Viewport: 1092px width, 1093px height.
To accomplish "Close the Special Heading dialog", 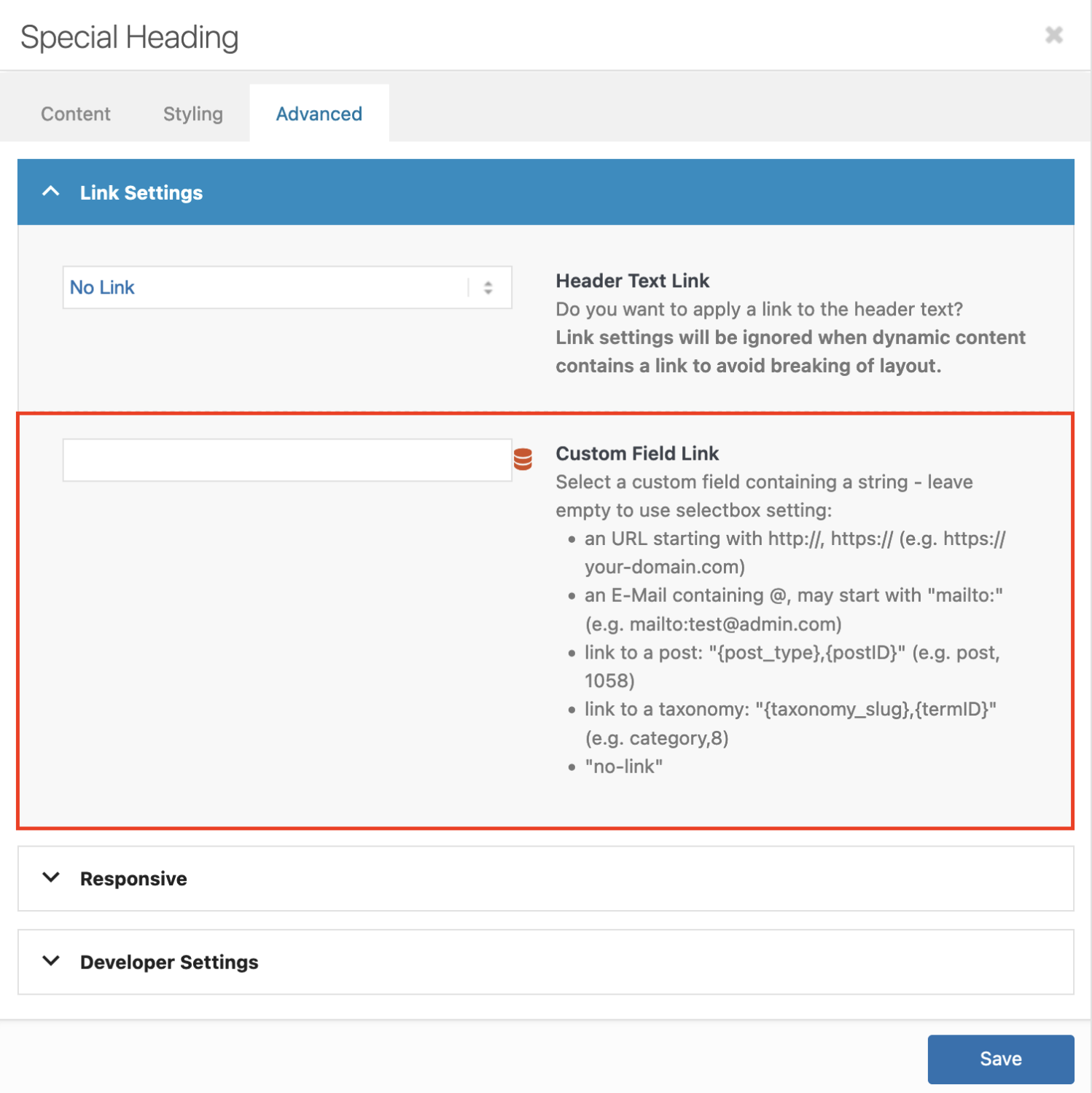I will (x=1053, y=35).
